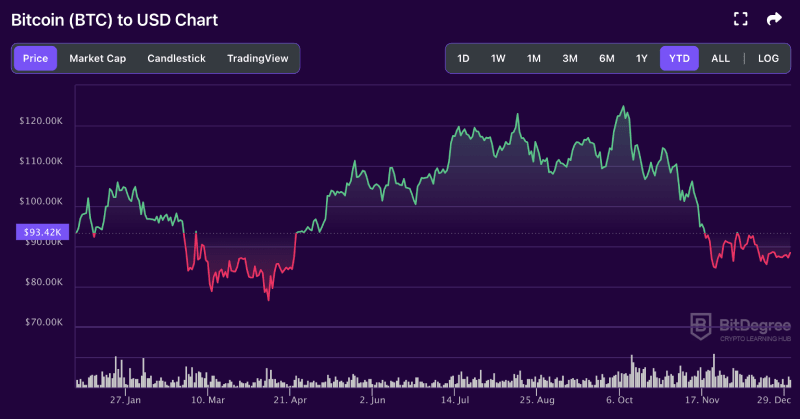Set the time range to 1W
This screenshot has height=419, width=800.
(x=498, y=58)
